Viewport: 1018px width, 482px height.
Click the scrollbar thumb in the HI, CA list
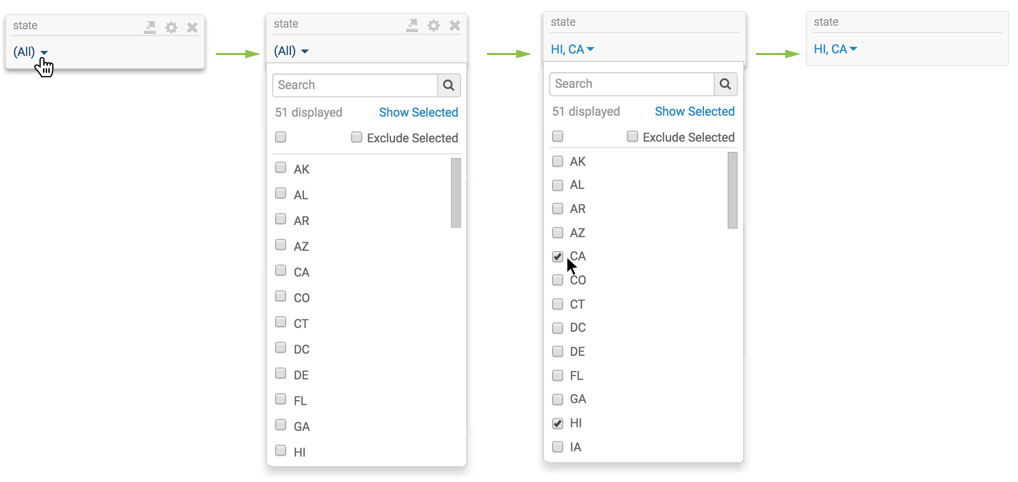point(732,190)
